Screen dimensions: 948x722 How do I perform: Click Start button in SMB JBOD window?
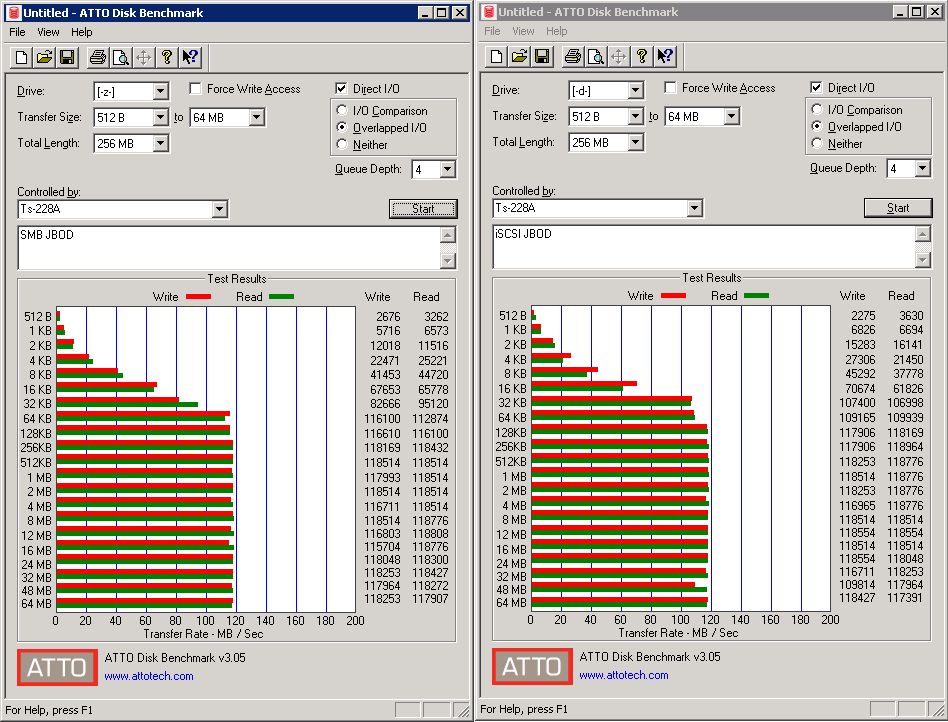coord(423,209)
